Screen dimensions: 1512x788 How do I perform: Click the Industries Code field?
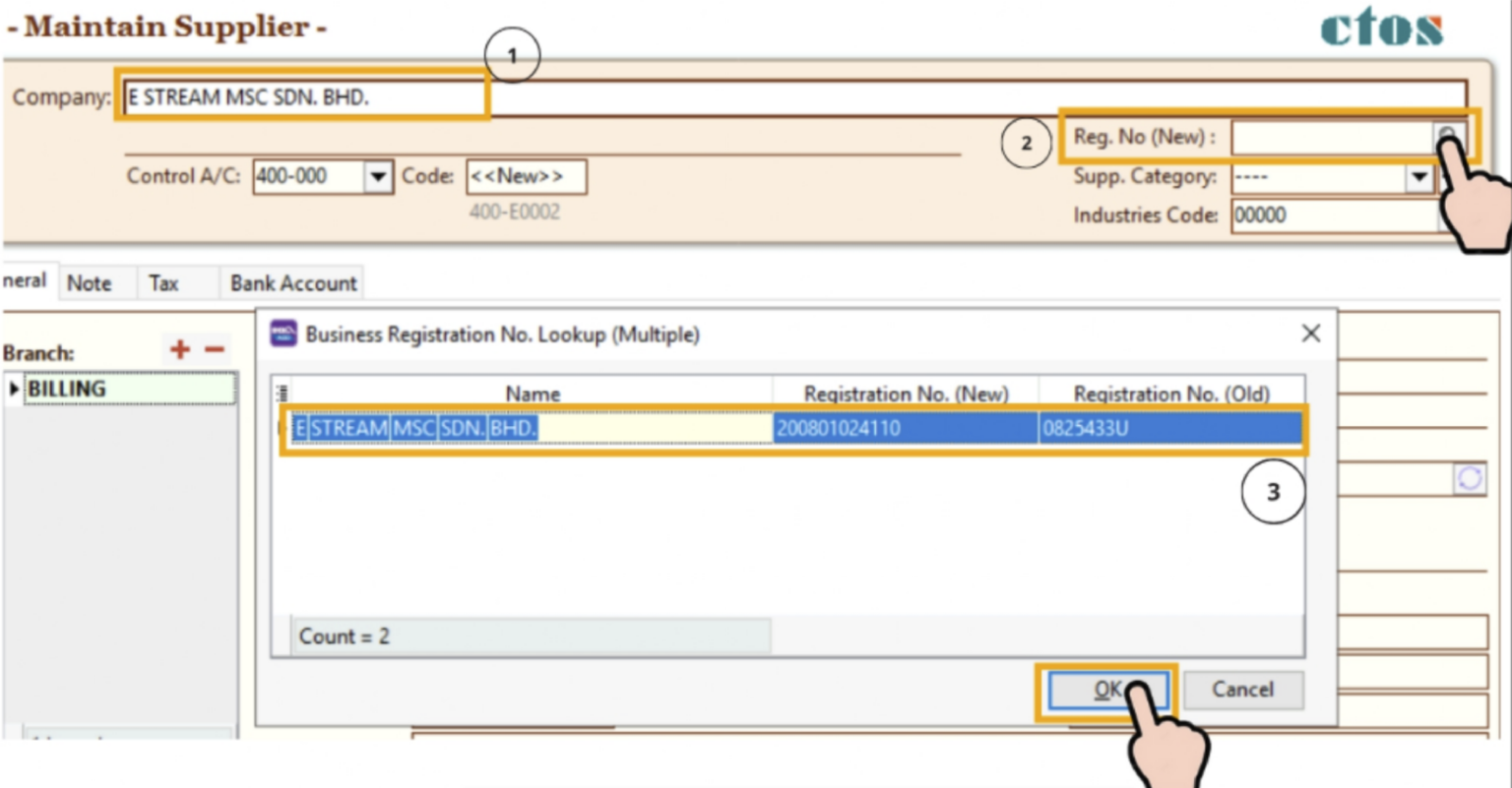pyautogui.click(x=1319, y=214)
